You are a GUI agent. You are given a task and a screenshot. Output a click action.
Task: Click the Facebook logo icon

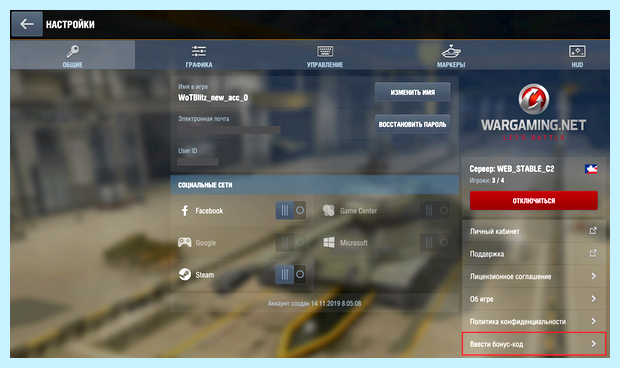pyautogui.click(x=185, y=210)
